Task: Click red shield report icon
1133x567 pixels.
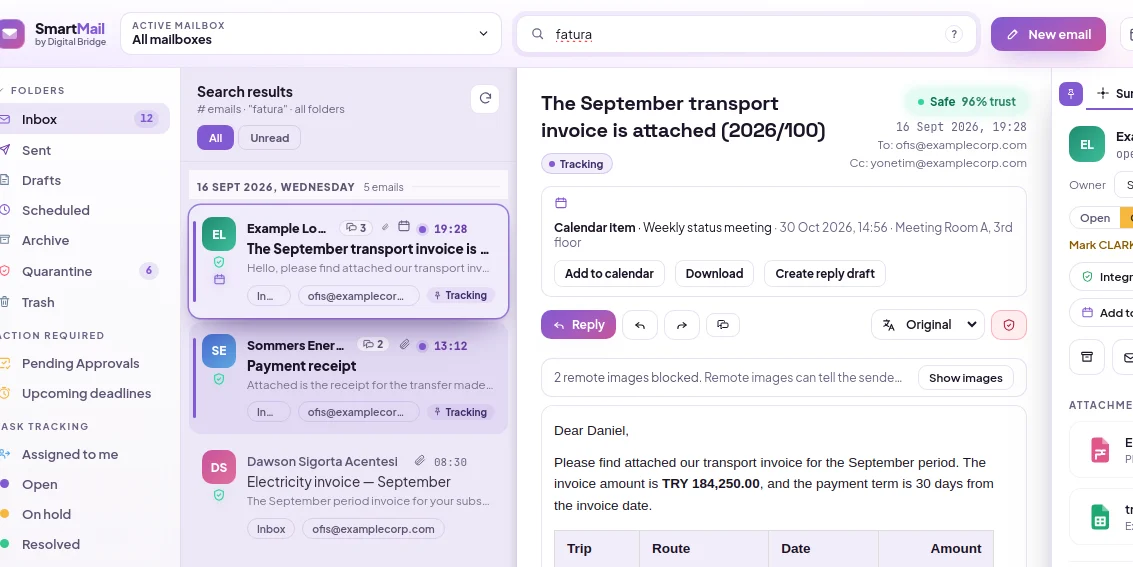Action: coord(1009,325)
